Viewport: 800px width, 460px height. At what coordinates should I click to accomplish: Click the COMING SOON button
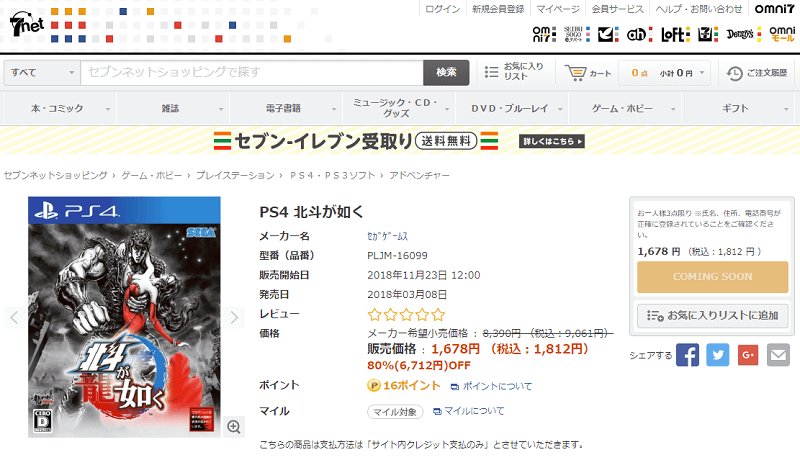712,276
